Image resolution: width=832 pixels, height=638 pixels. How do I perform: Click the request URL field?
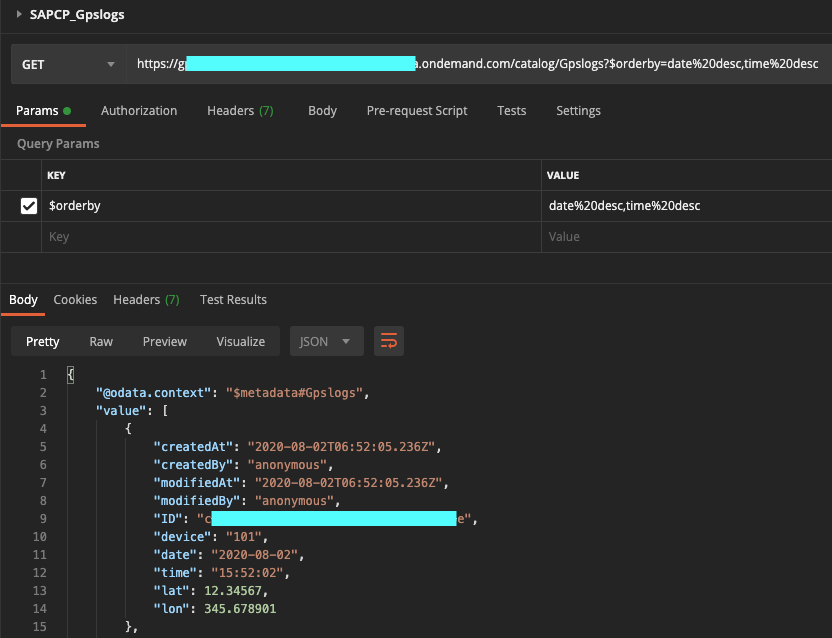[479, 64]
